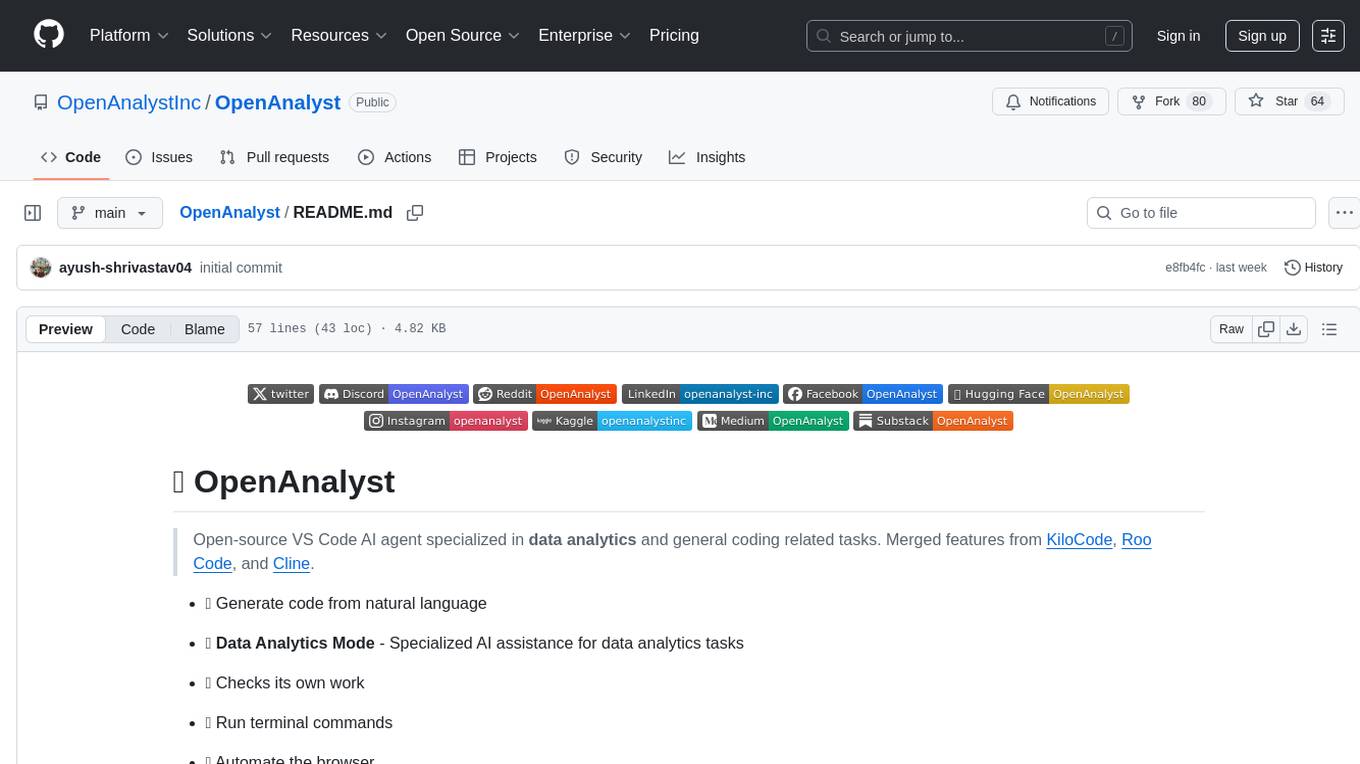Switch to the Insights tab

[707, 157]
